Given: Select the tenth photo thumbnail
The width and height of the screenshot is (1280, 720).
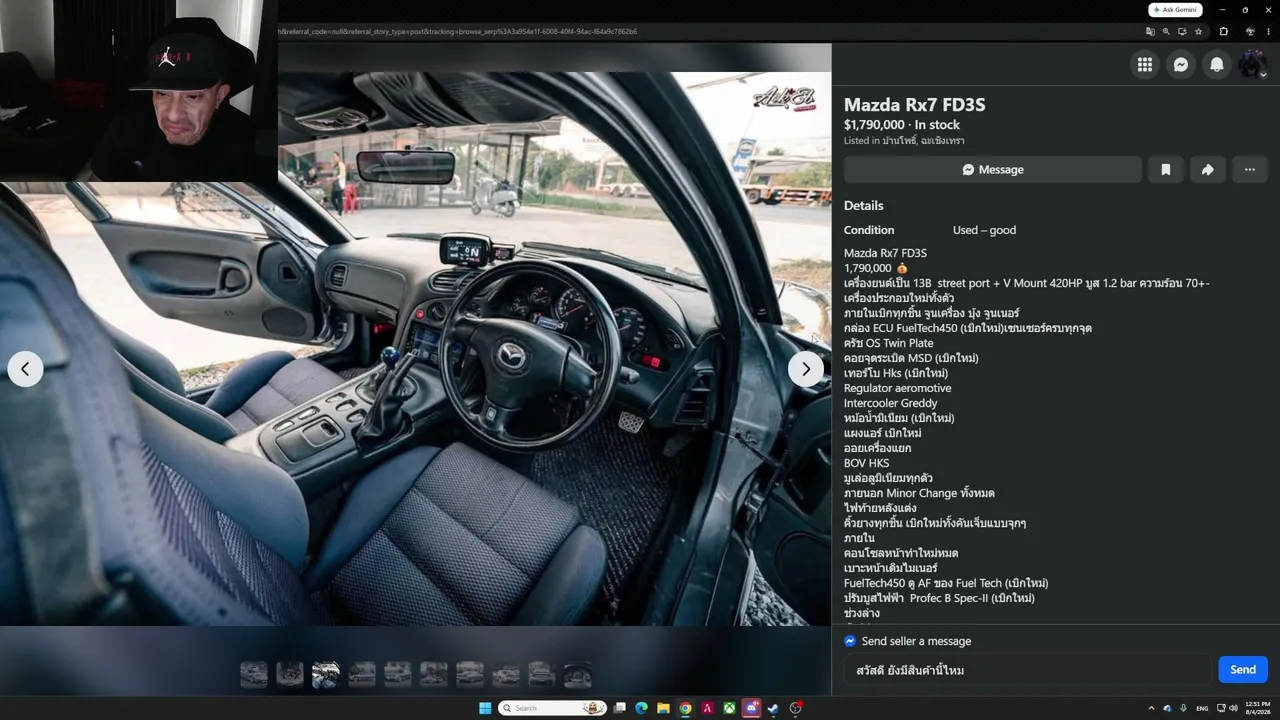Looking at the screenshot, I should coord(578,675).
